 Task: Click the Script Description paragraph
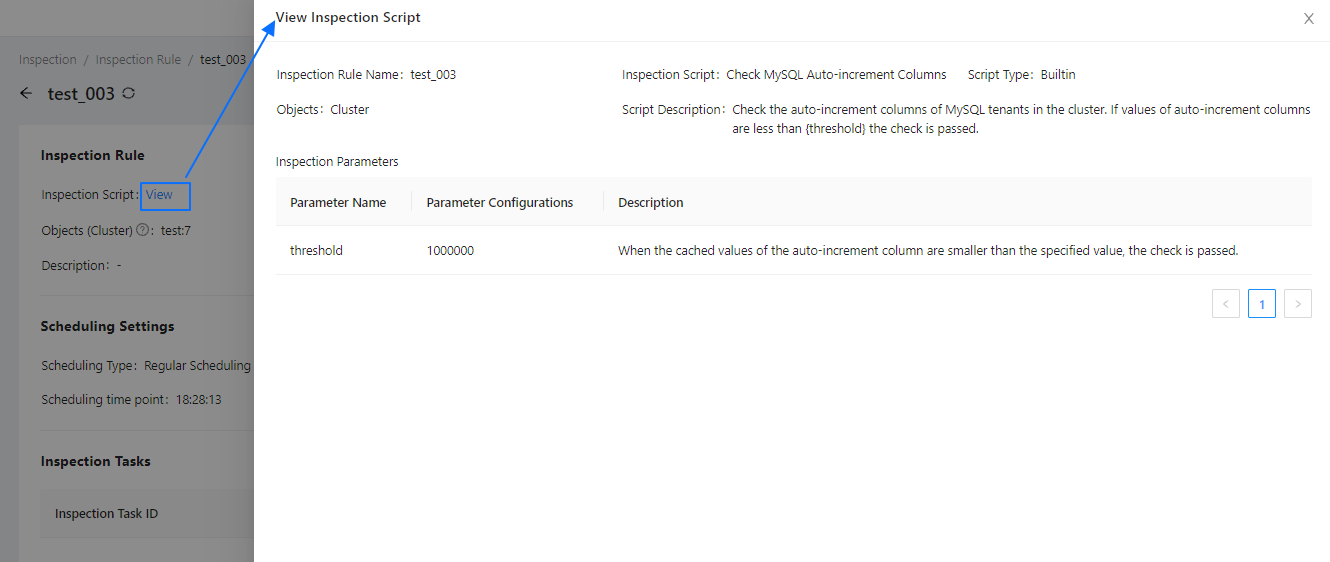tap(1021, 119)
